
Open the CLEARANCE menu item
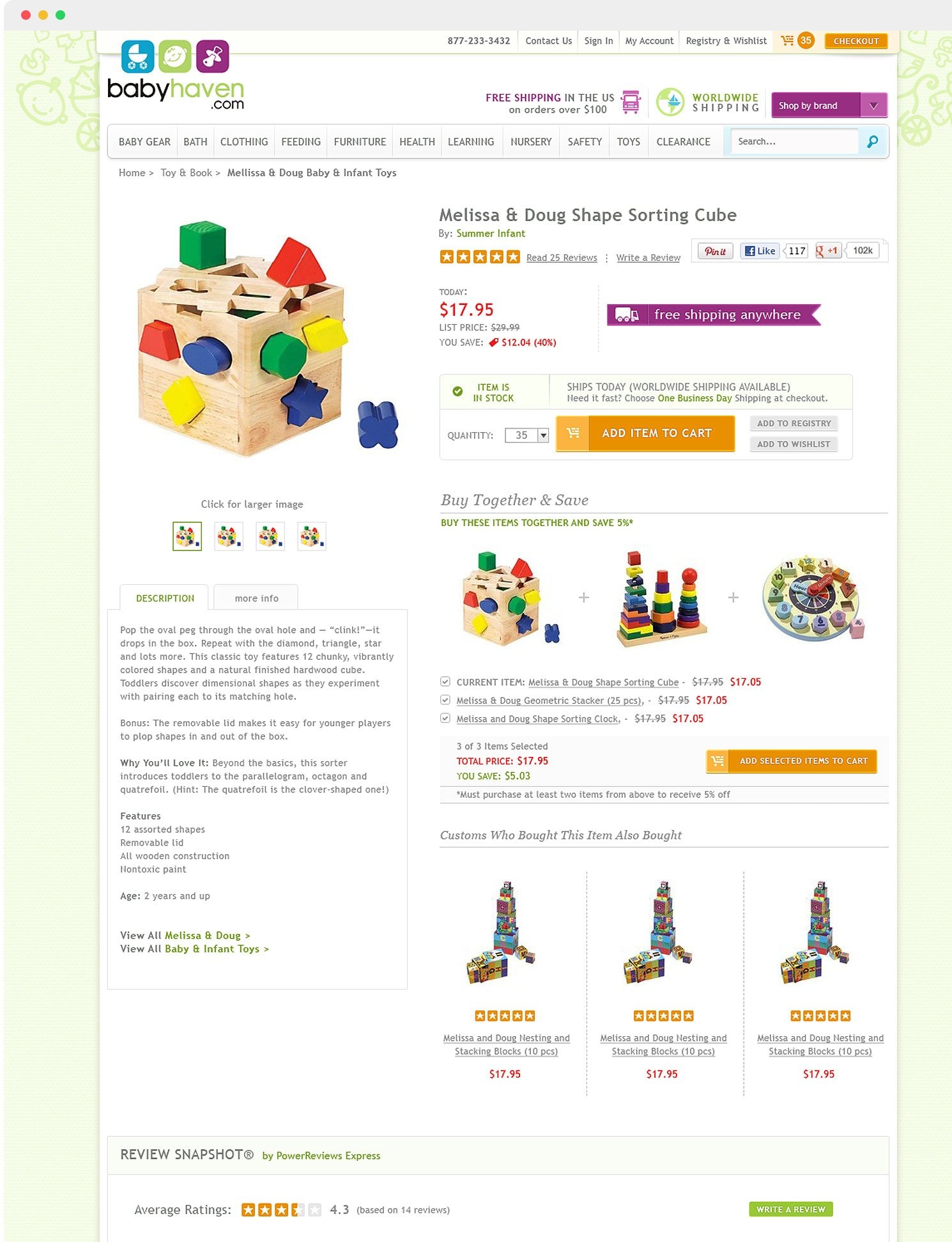tap(683, 141)
